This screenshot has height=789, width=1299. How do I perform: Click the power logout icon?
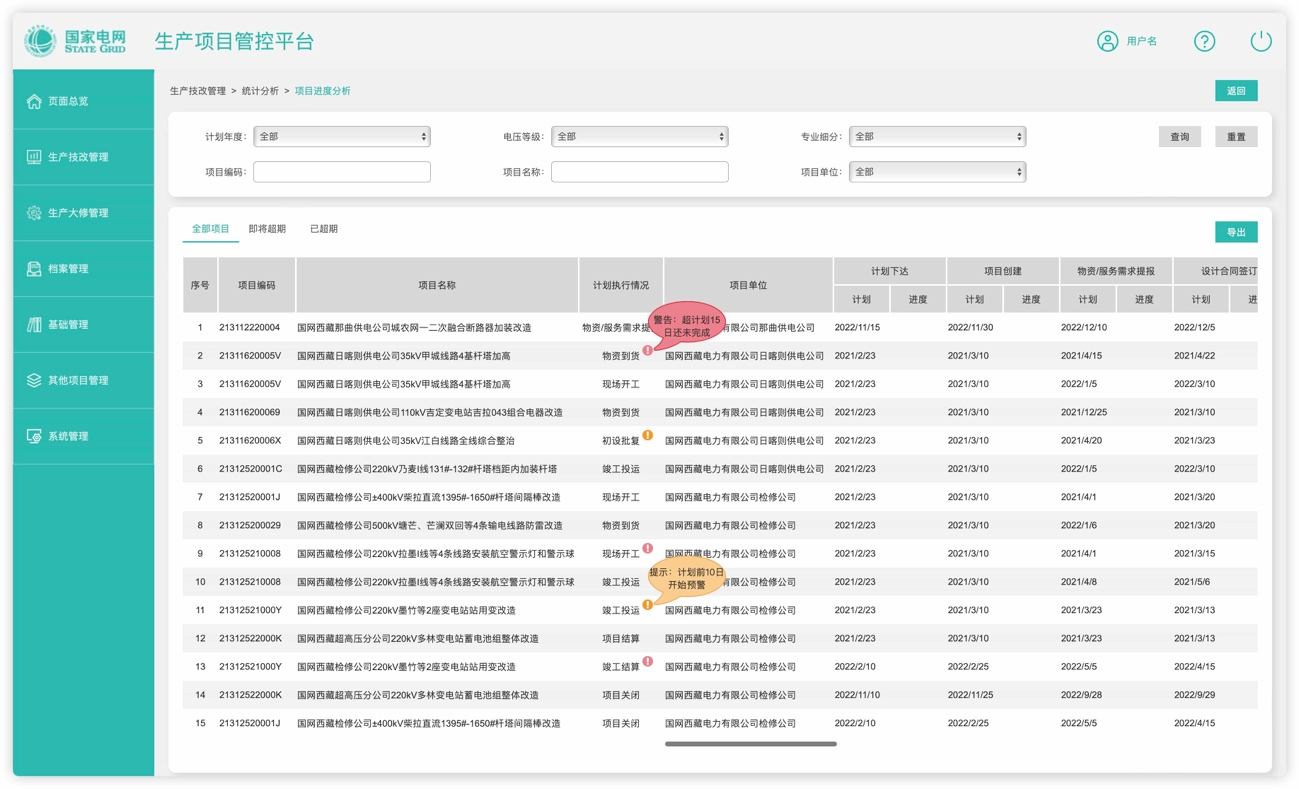pyautogui.click(x=1260, y=41)
